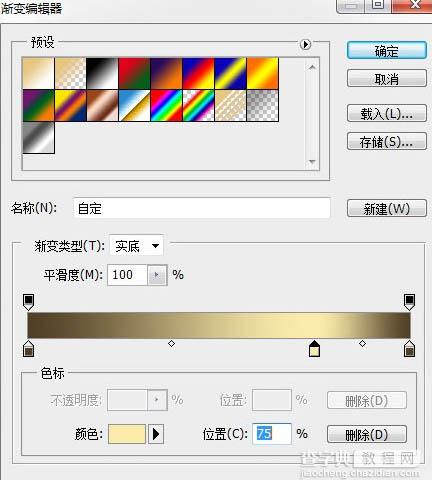Choose the violet-green-orange gradient preset

click(x=38, y=105)
